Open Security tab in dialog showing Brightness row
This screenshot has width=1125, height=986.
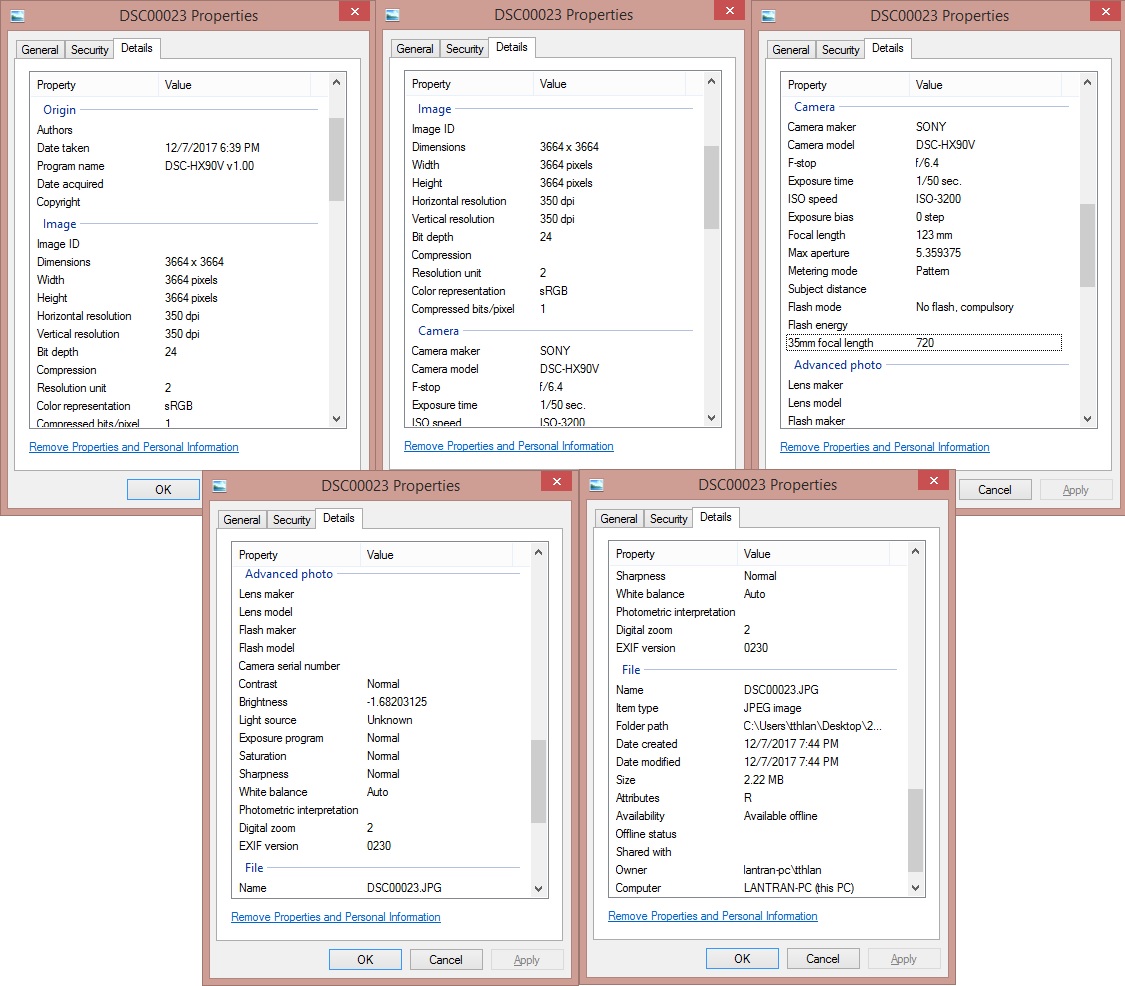[291, 520]
